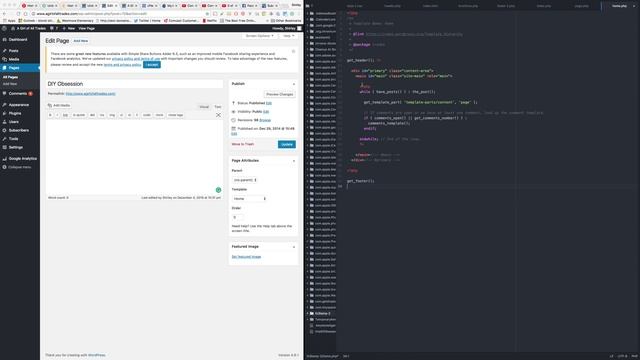Image resolution: width=640 pixels, height=360 pixels.
Task: Collapse the Publish box
Action: [293, 84]
